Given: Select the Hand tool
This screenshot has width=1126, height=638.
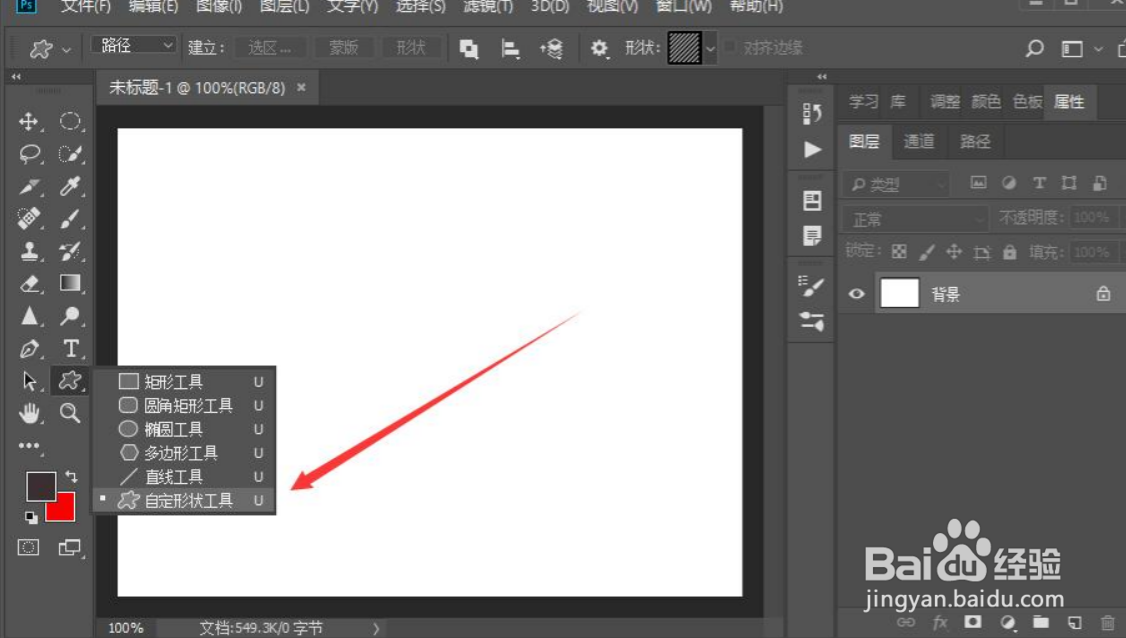Looking at the screenshot, I should [29, 413].
